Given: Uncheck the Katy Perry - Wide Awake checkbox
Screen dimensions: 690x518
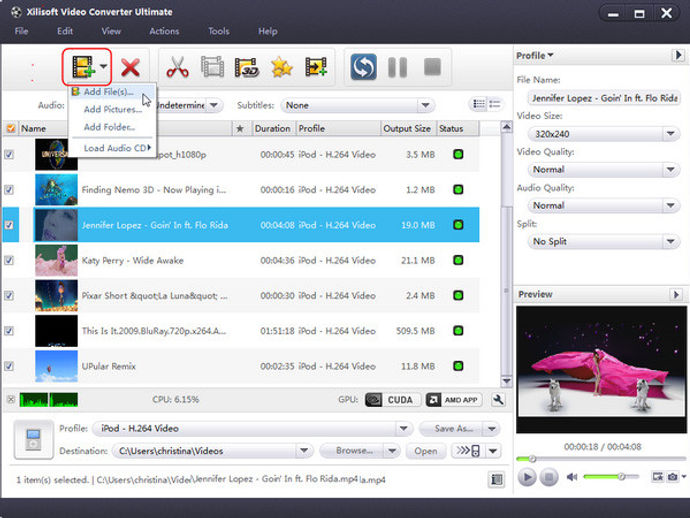Looking at the screenshot, I should tap(9, 260).
